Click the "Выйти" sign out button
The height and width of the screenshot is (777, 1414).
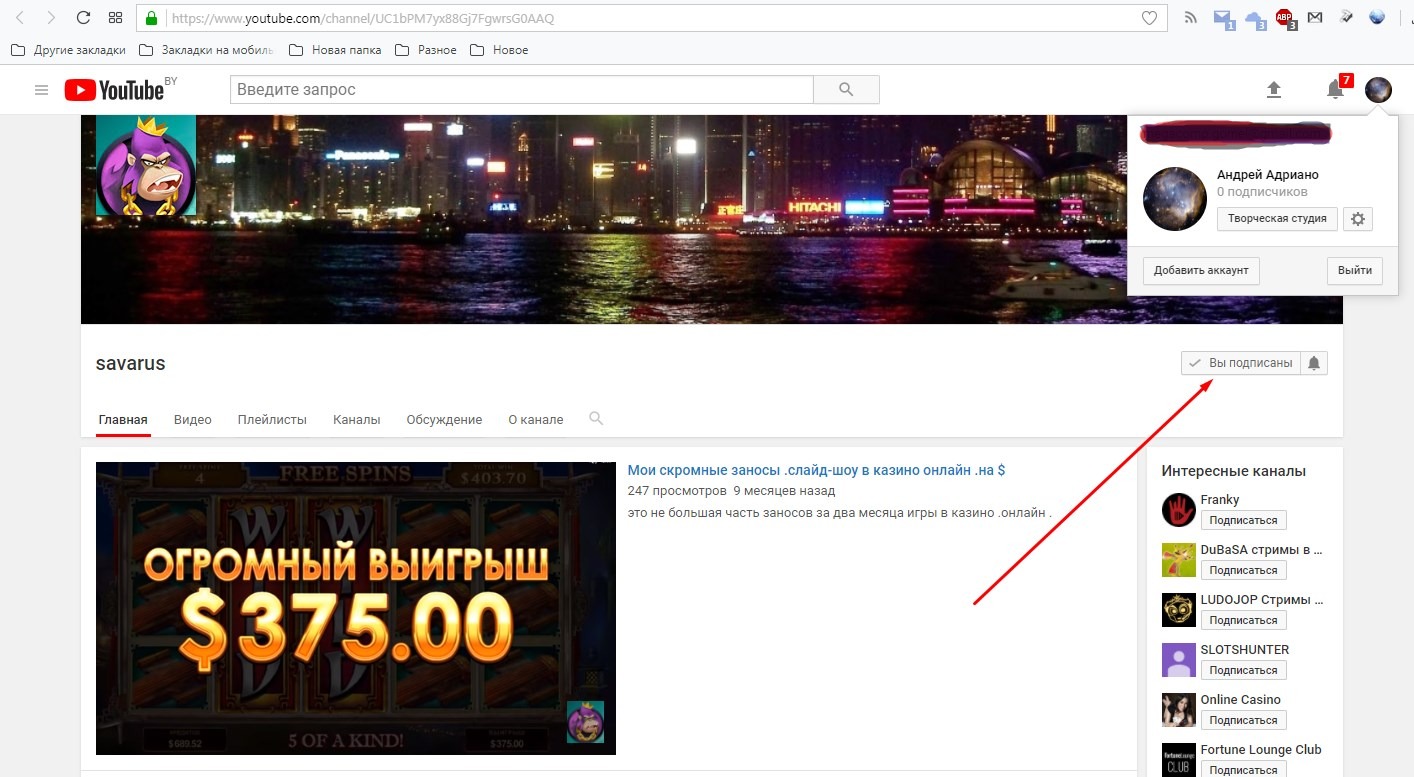point(1354,270)
